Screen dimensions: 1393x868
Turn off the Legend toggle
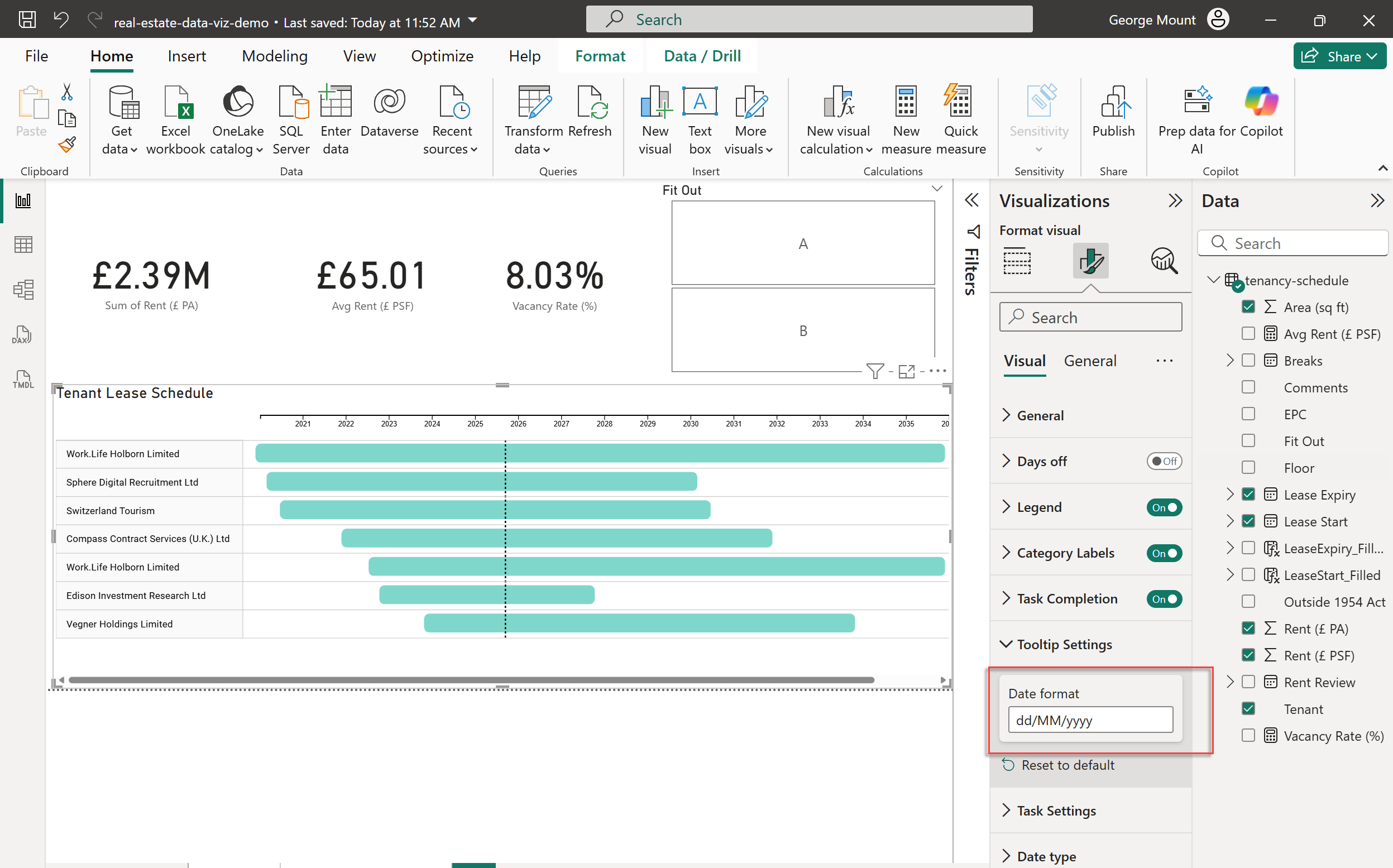tap(1164, 507)
